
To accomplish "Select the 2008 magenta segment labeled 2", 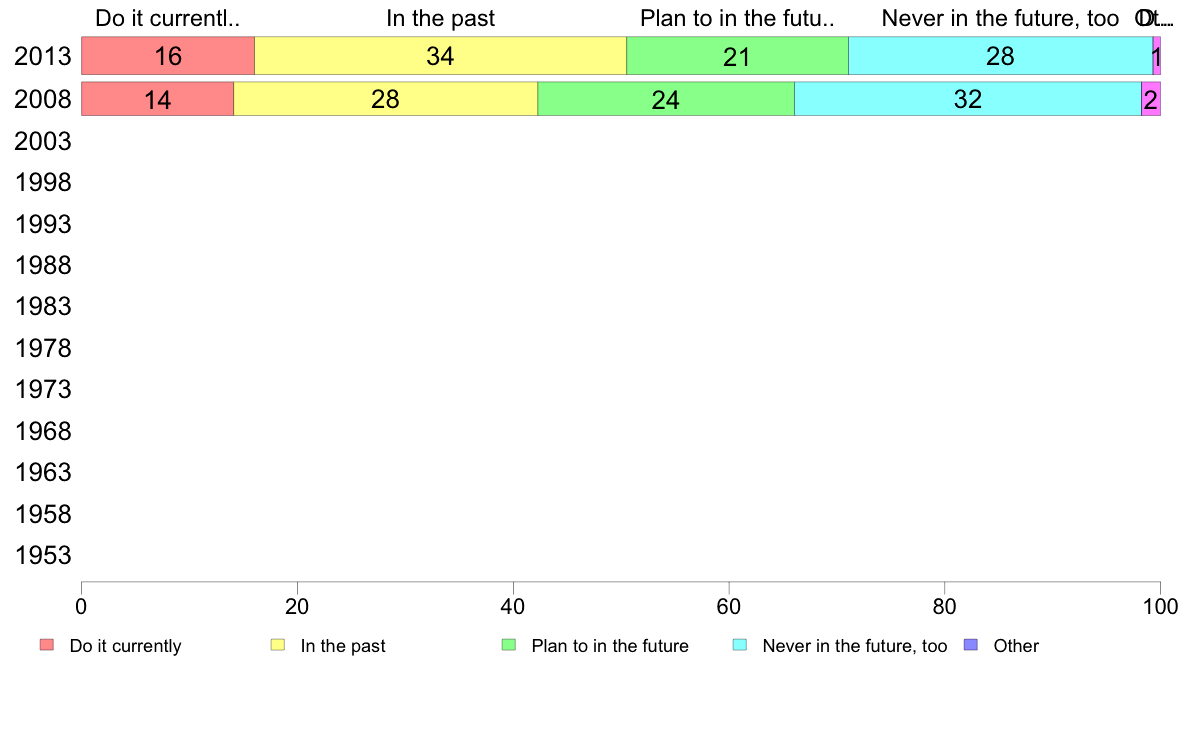I will click(x=1151, y=99).
